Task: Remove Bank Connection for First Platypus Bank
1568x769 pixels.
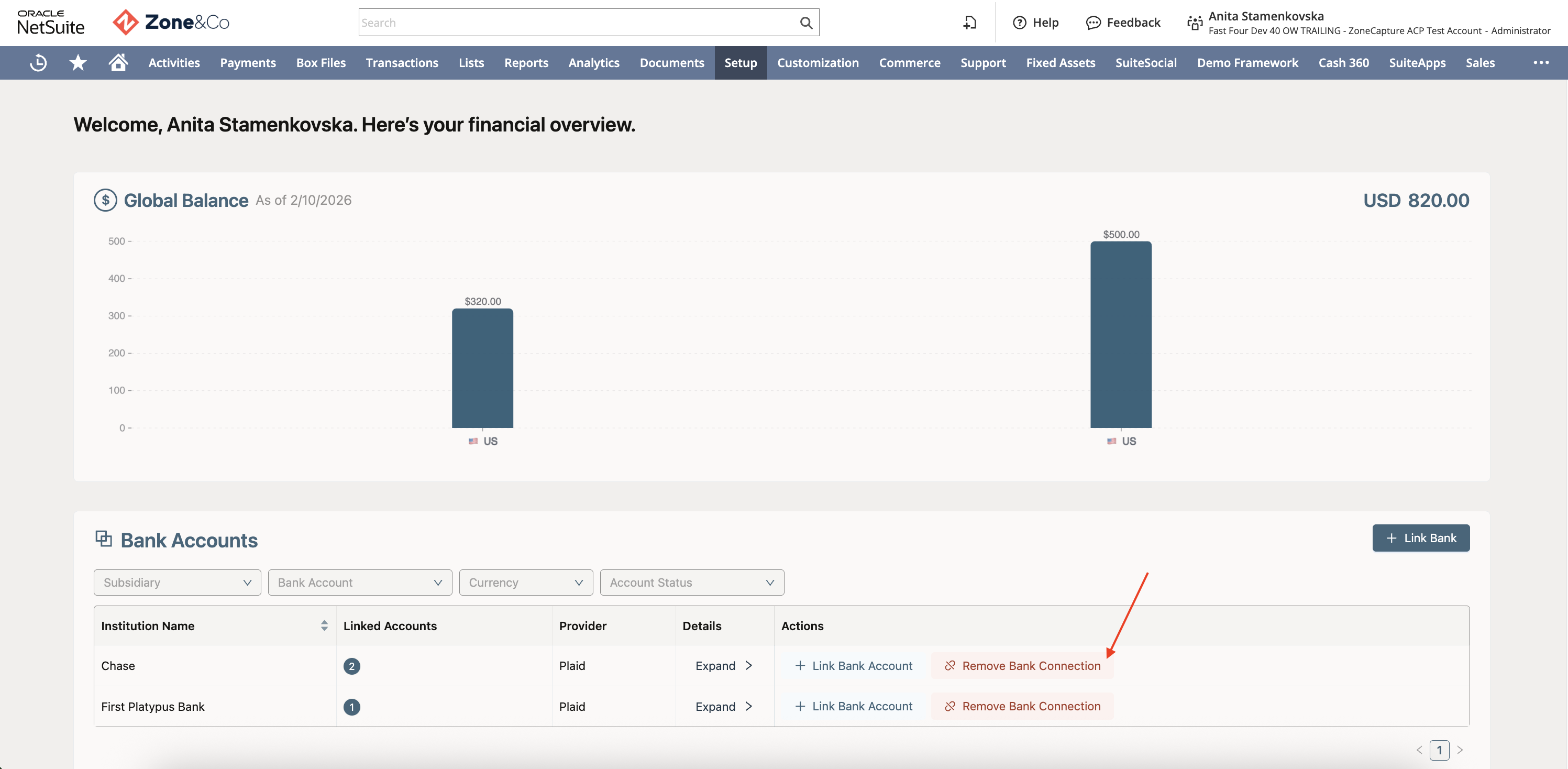Action: pyautogui.click(x=1023, y=706)
